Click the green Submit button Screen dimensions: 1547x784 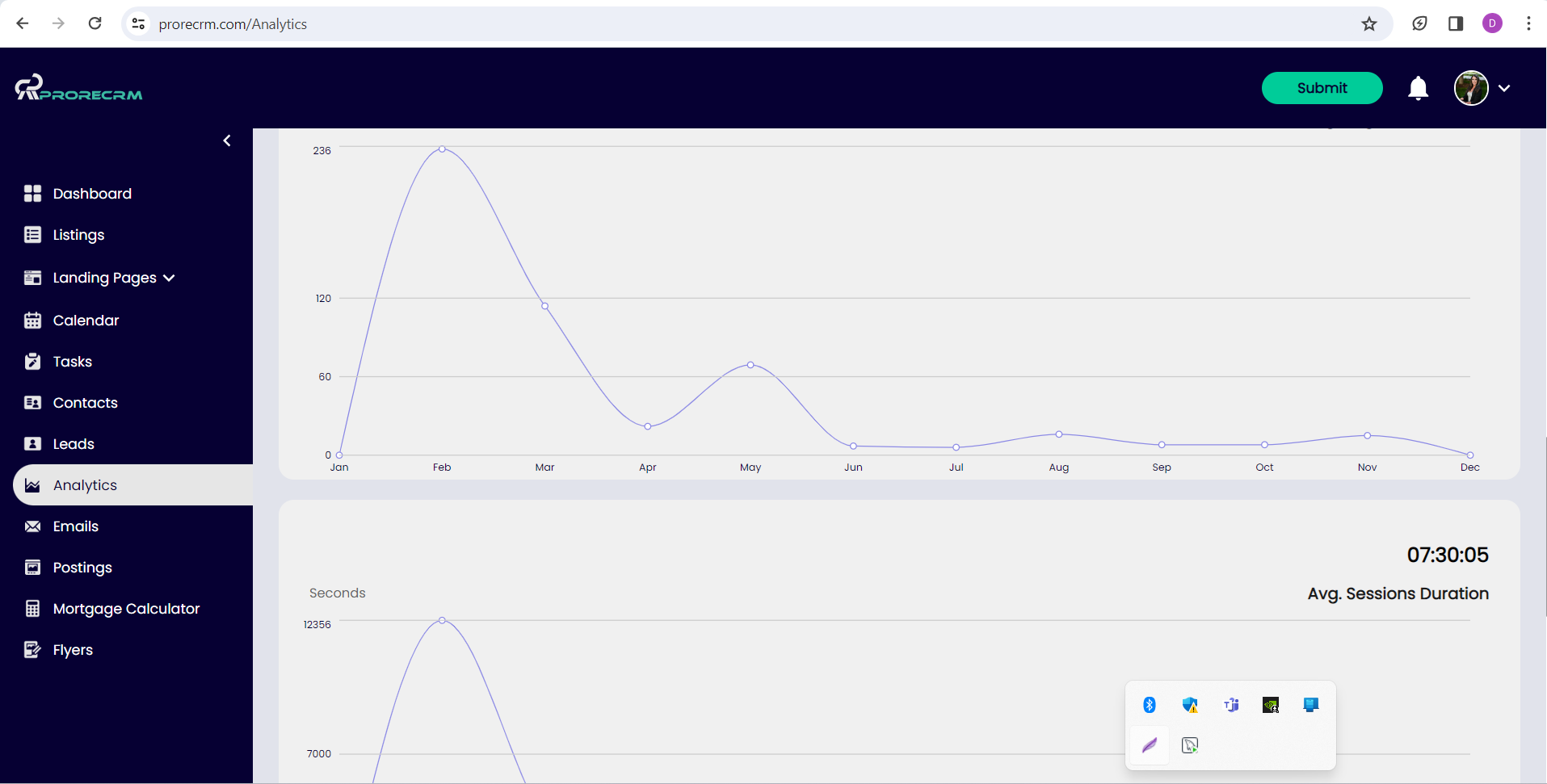1322,88
